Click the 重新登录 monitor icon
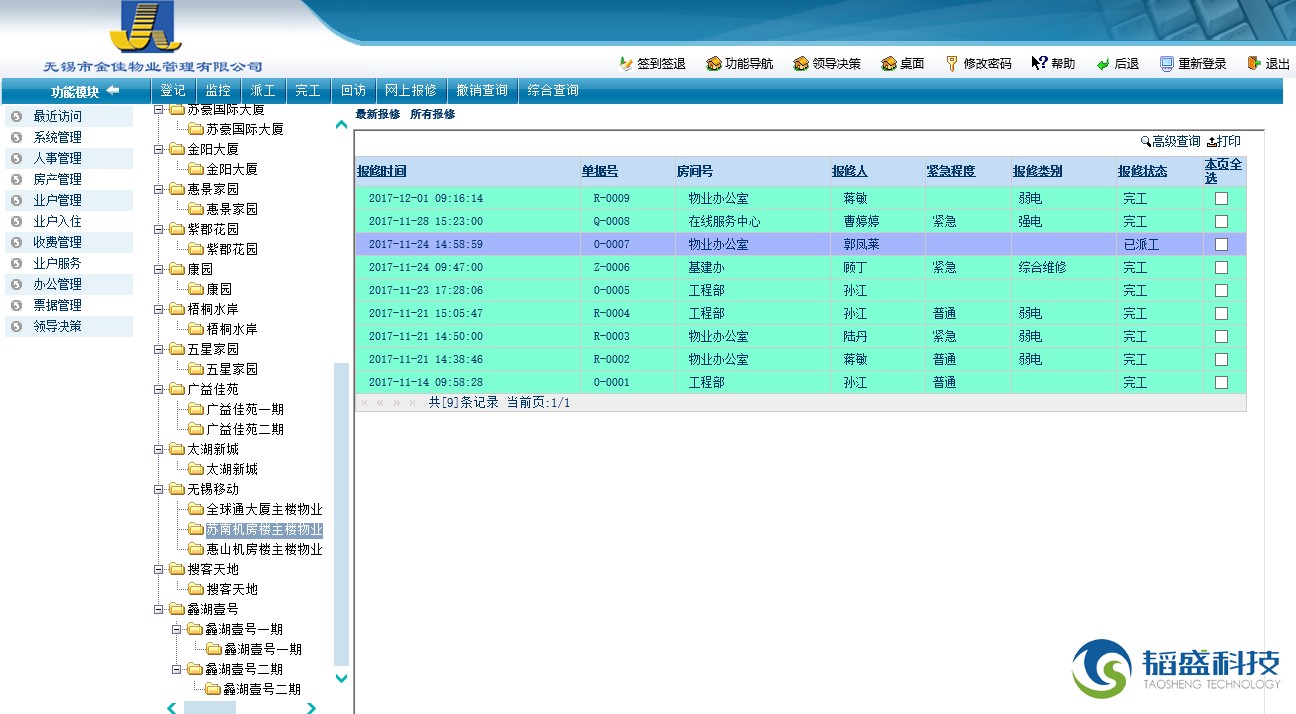The width and height of the screenshot is (1296, 714). point(1166,63)
